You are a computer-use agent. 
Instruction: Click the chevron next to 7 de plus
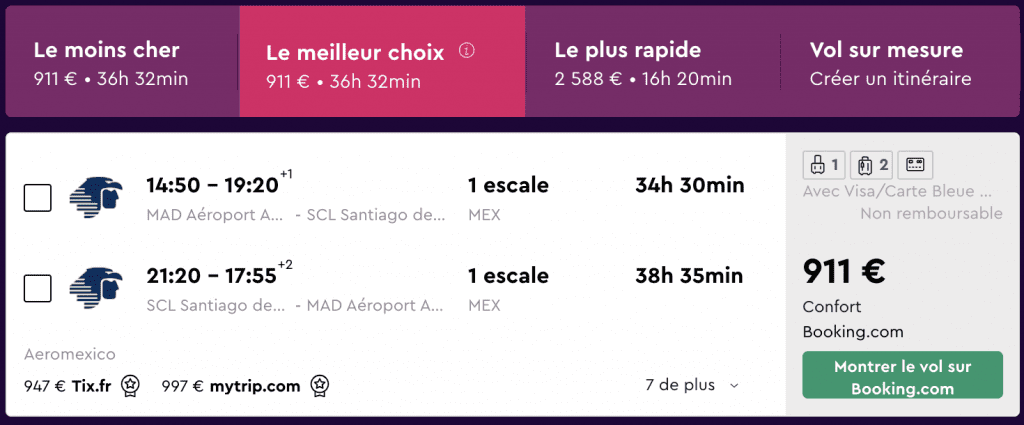pos(734,386)
